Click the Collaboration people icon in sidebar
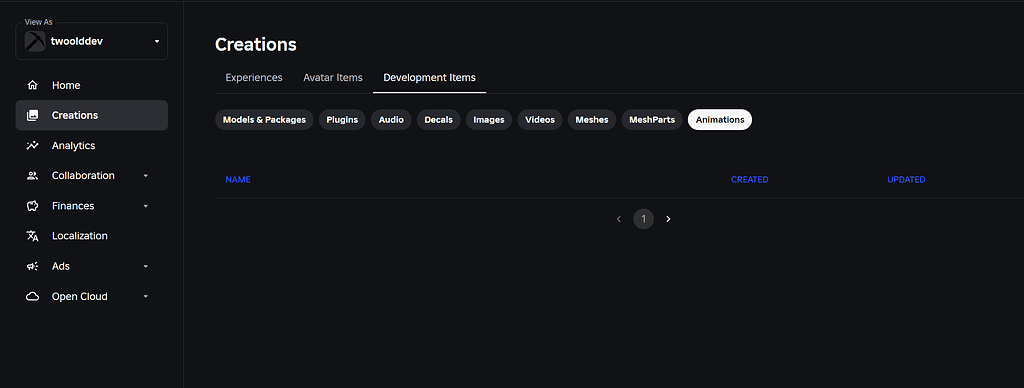Viewport: 1024px width, 388px height. tap(32, 176)
